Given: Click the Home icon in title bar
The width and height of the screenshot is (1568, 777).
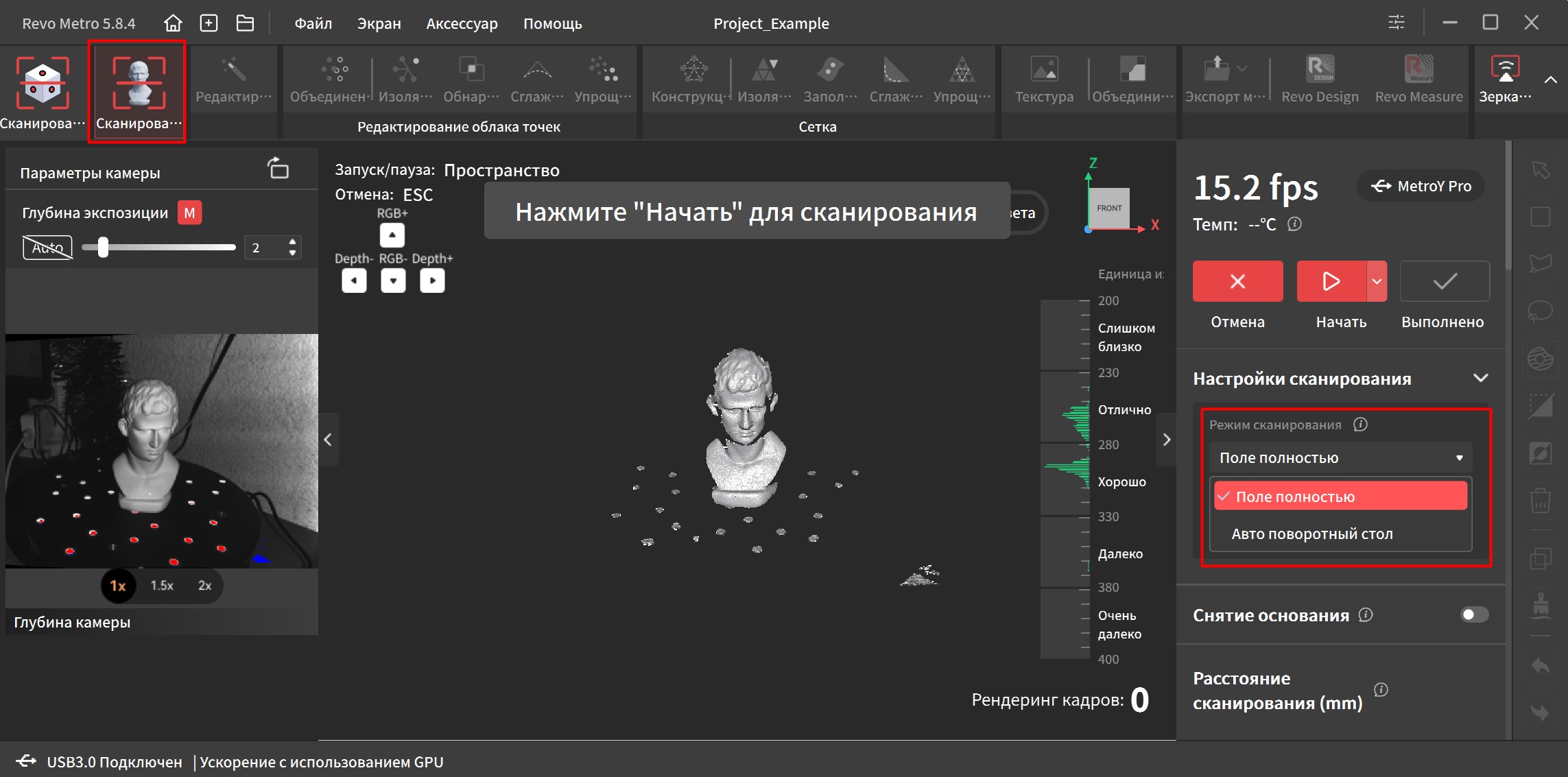Looking at the screenshot, I should [173, 23].
